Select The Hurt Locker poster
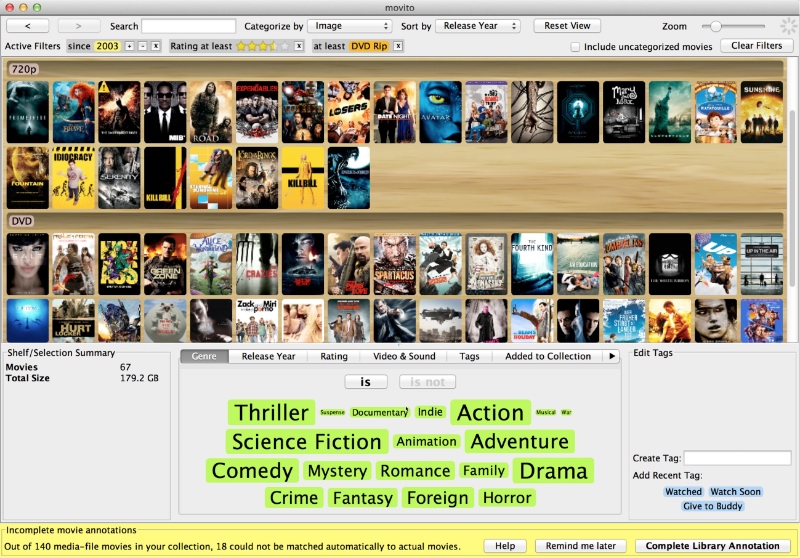This screenshot has width=800, height=558. click(x=73, y=321)
